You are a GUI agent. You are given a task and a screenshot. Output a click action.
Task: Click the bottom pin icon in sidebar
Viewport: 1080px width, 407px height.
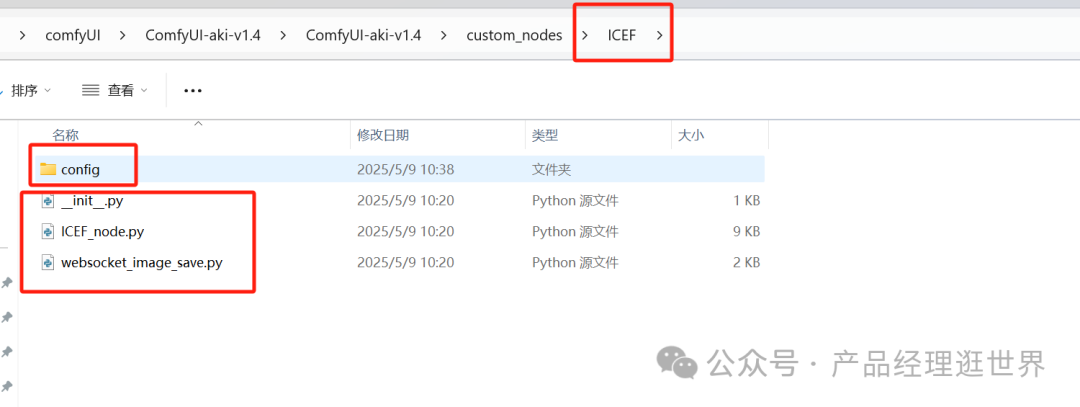7,386
